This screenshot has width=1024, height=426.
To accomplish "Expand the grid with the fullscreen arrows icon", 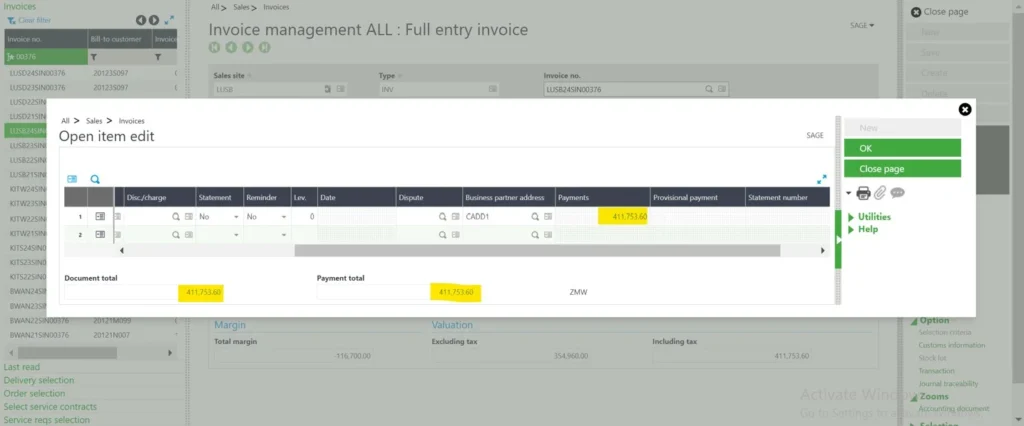I will pyautogui.click(x=822, y=179).
